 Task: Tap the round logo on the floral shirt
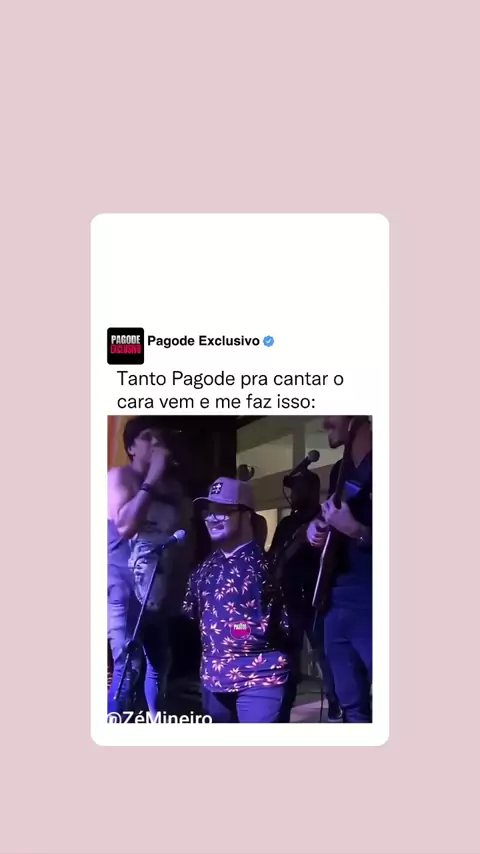240,629
